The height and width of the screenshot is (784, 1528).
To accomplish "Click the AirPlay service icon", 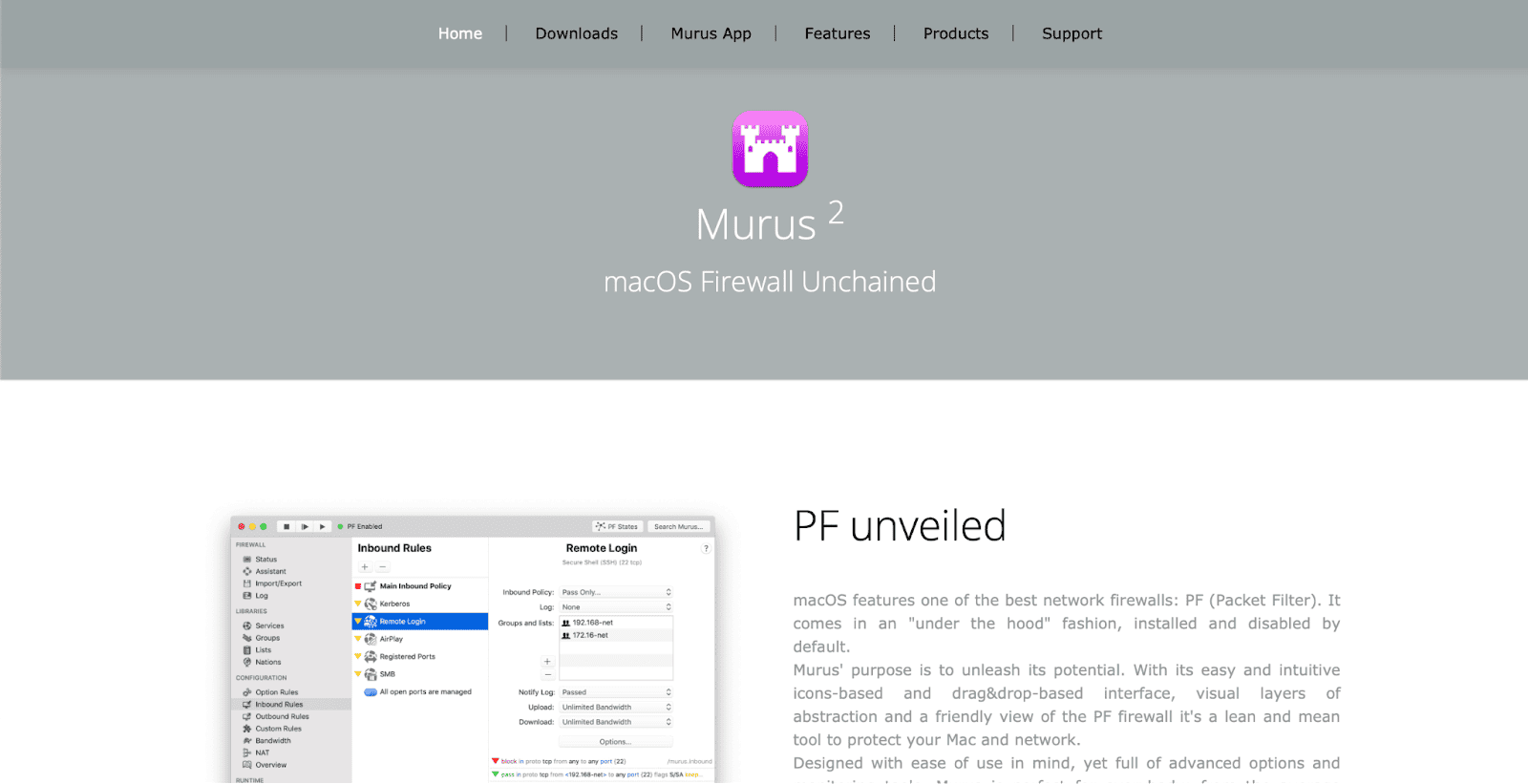I will point(371,639).
